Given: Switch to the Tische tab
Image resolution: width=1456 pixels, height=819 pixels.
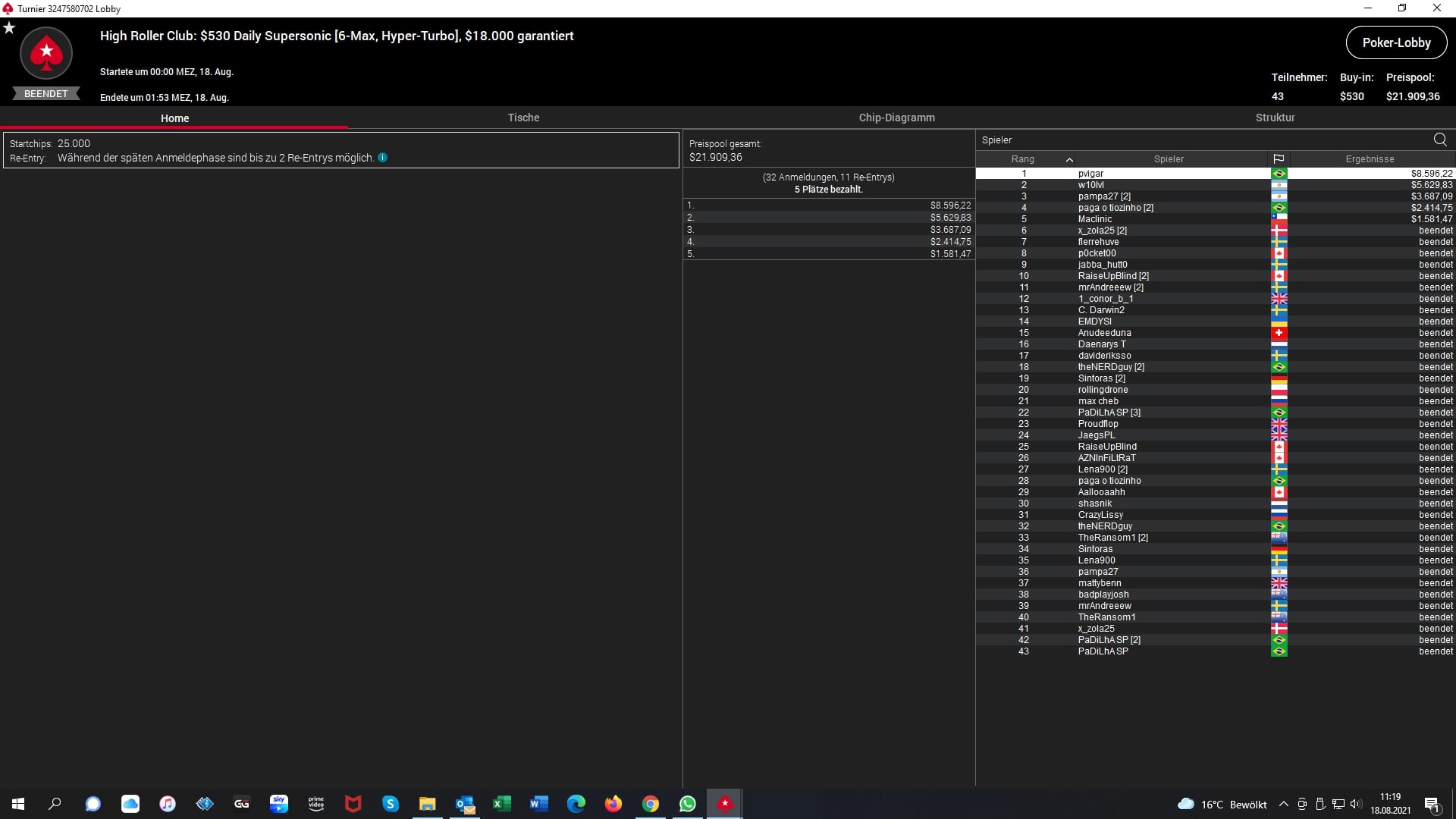Looking at the screenshot, I should 523,118.
